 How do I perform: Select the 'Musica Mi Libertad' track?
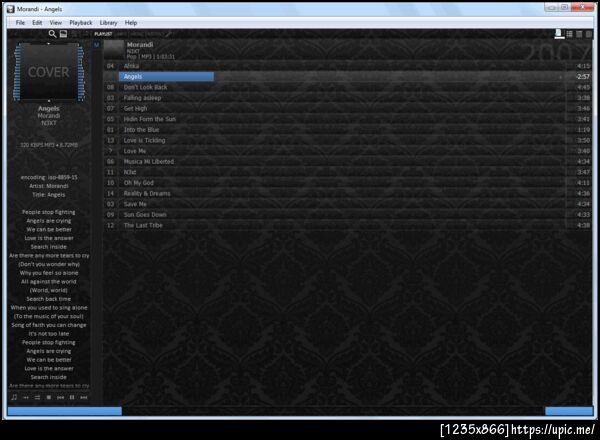346,161
